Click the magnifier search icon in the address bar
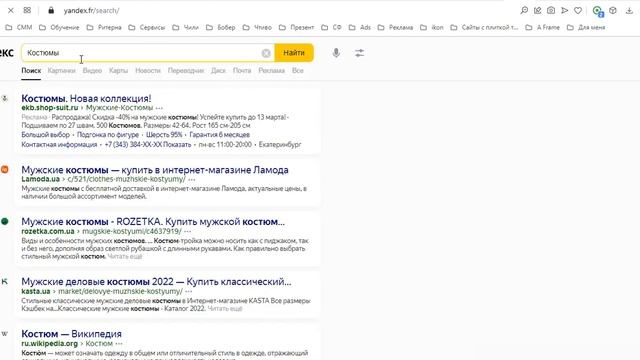 [524, 11]
